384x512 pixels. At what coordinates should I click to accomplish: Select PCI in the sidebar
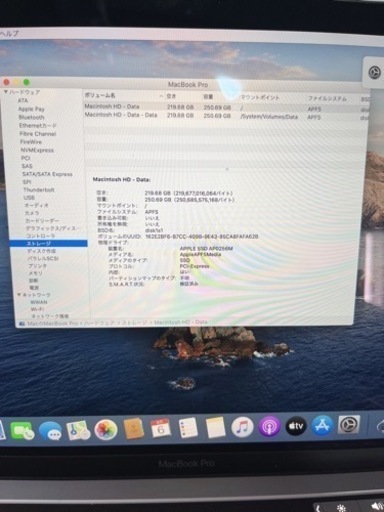(x=26, y=158)
